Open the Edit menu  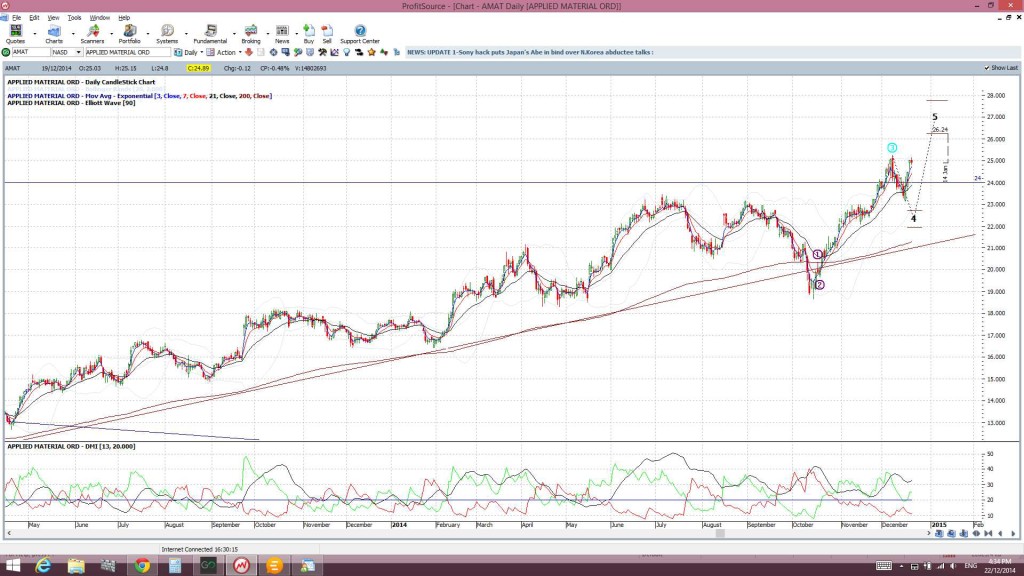(34, 18)
